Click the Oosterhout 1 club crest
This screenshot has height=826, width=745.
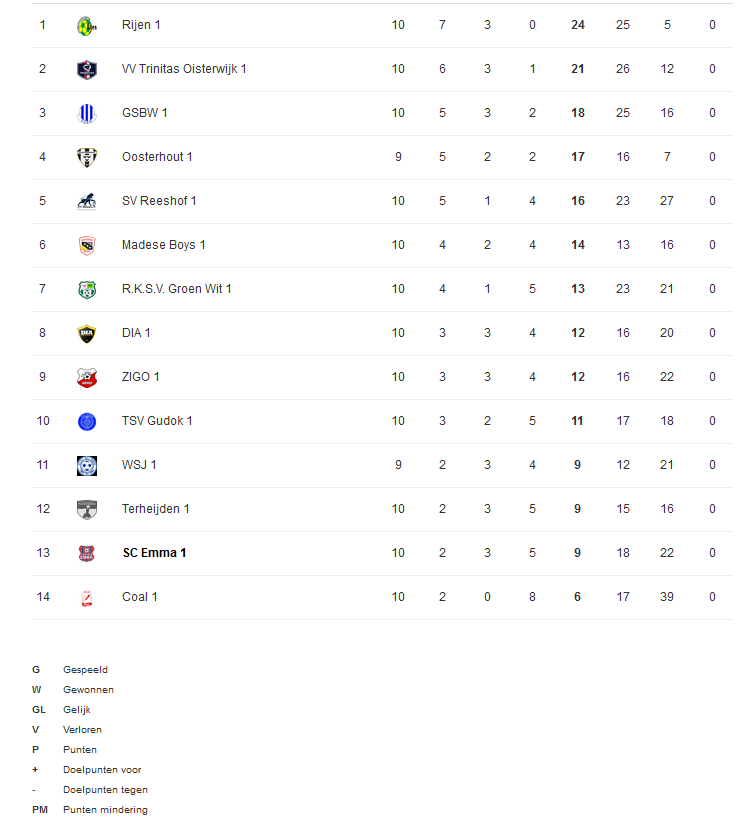click(87, 158)
